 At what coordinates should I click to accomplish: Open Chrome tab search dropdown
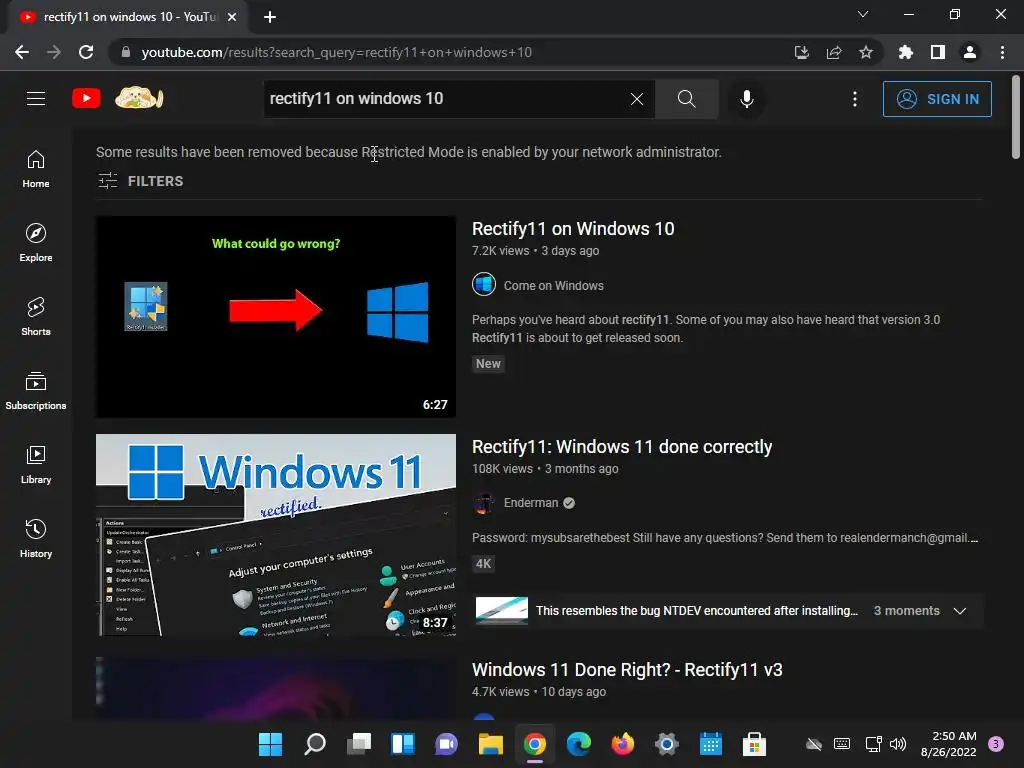coord(863,14)
